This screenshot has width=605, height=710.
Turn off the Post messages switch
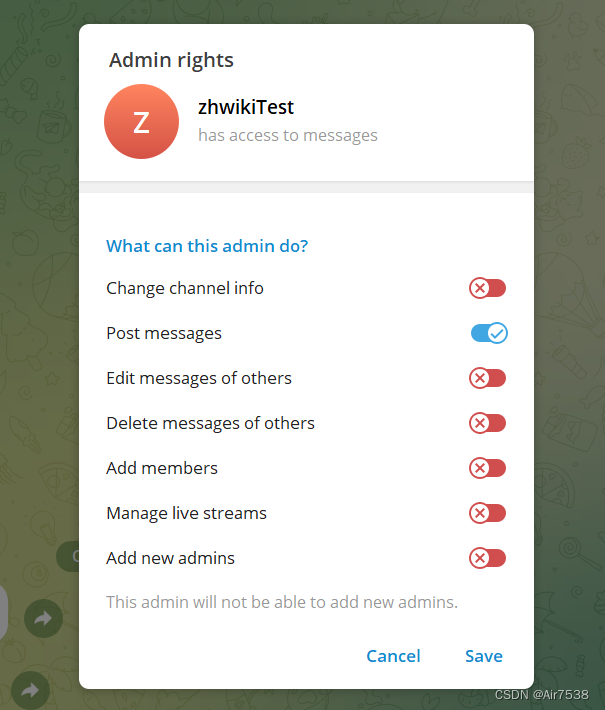pos(489,333)
